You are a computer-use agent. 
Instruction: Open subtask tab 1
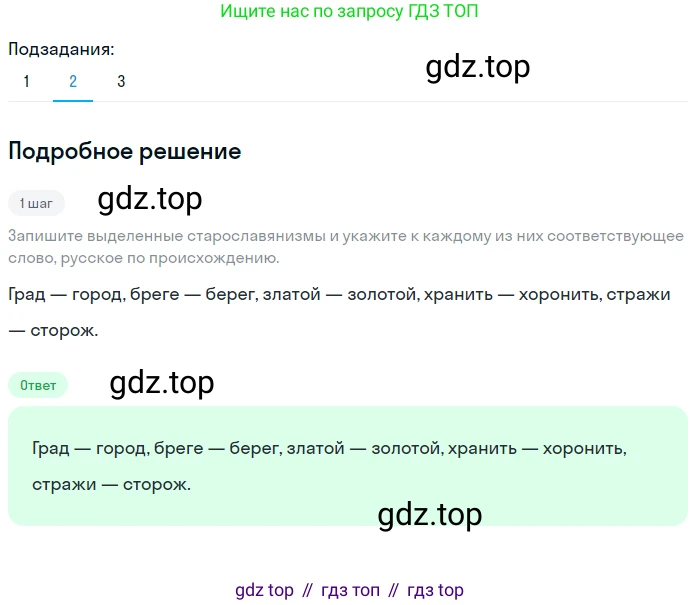click(26, 82)
